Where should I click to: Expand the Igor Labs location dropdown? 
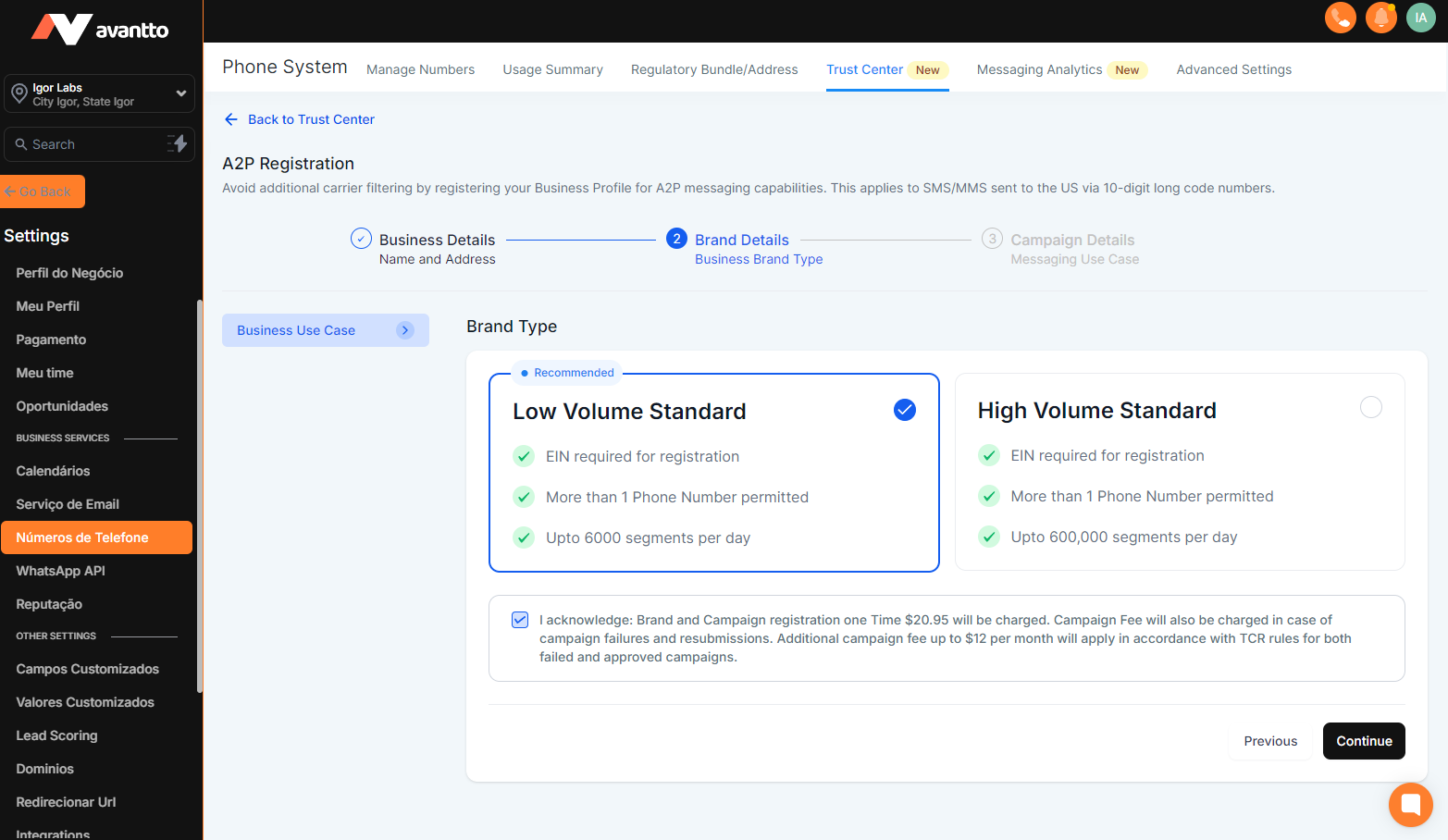(181, 93)
